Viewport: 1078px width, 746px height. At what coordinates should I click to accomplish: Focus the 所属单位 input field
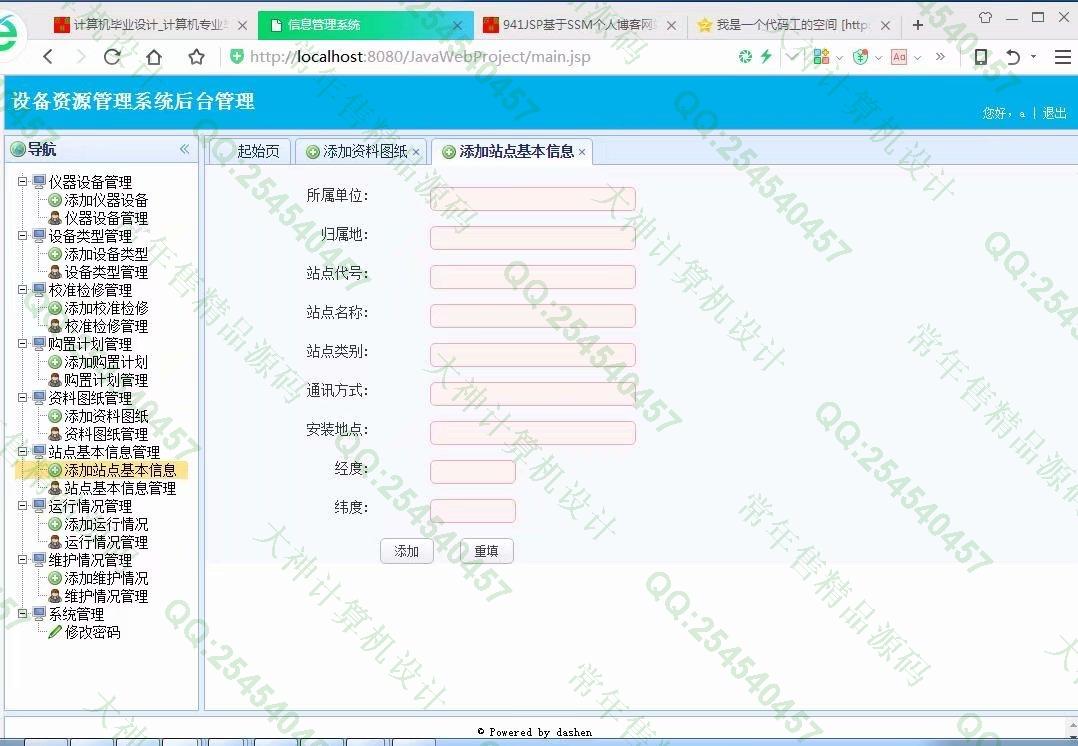pos(533,199)
